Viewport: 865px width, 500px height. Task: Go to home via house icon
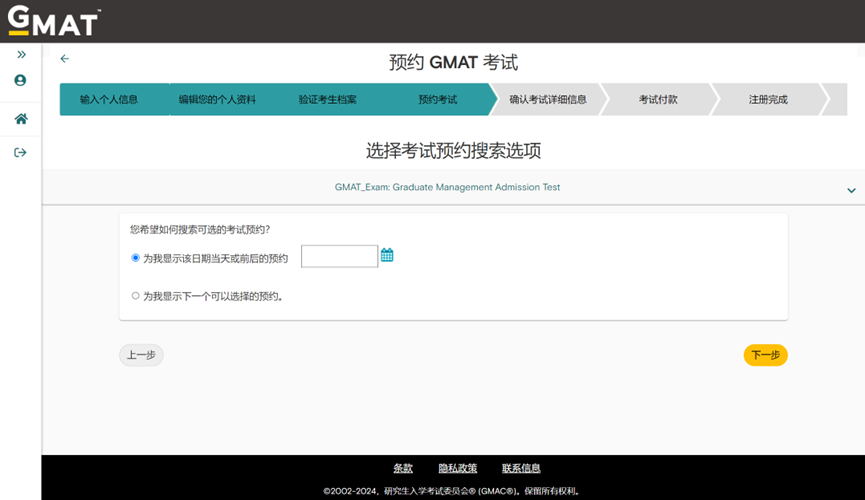pos(21,119)
